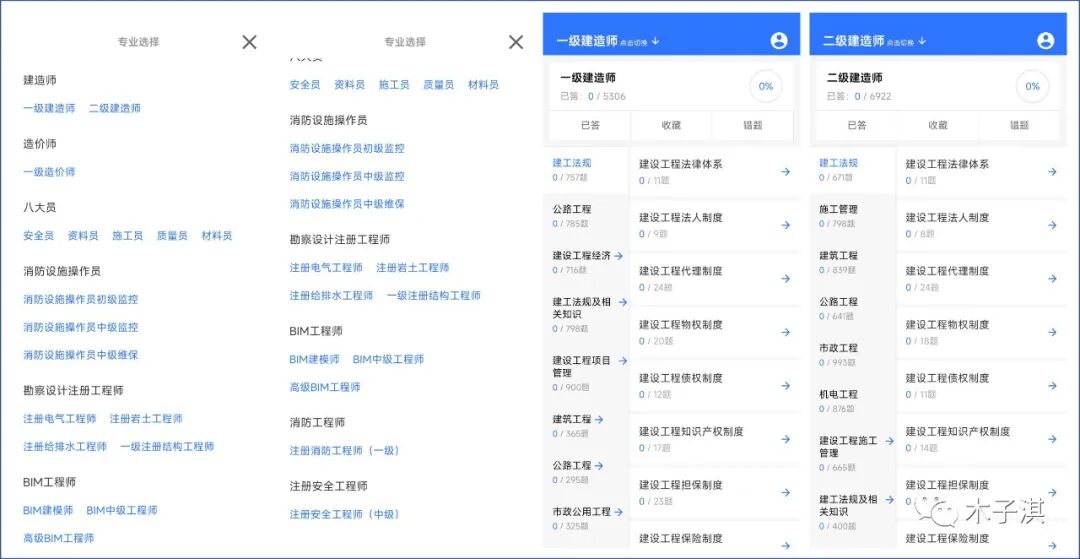The width and height of the screenshot is (1080, 559).
Task: Tap arrow beside 建设工程知识产权制度 0/17 row
Action: tap(785, 439)
